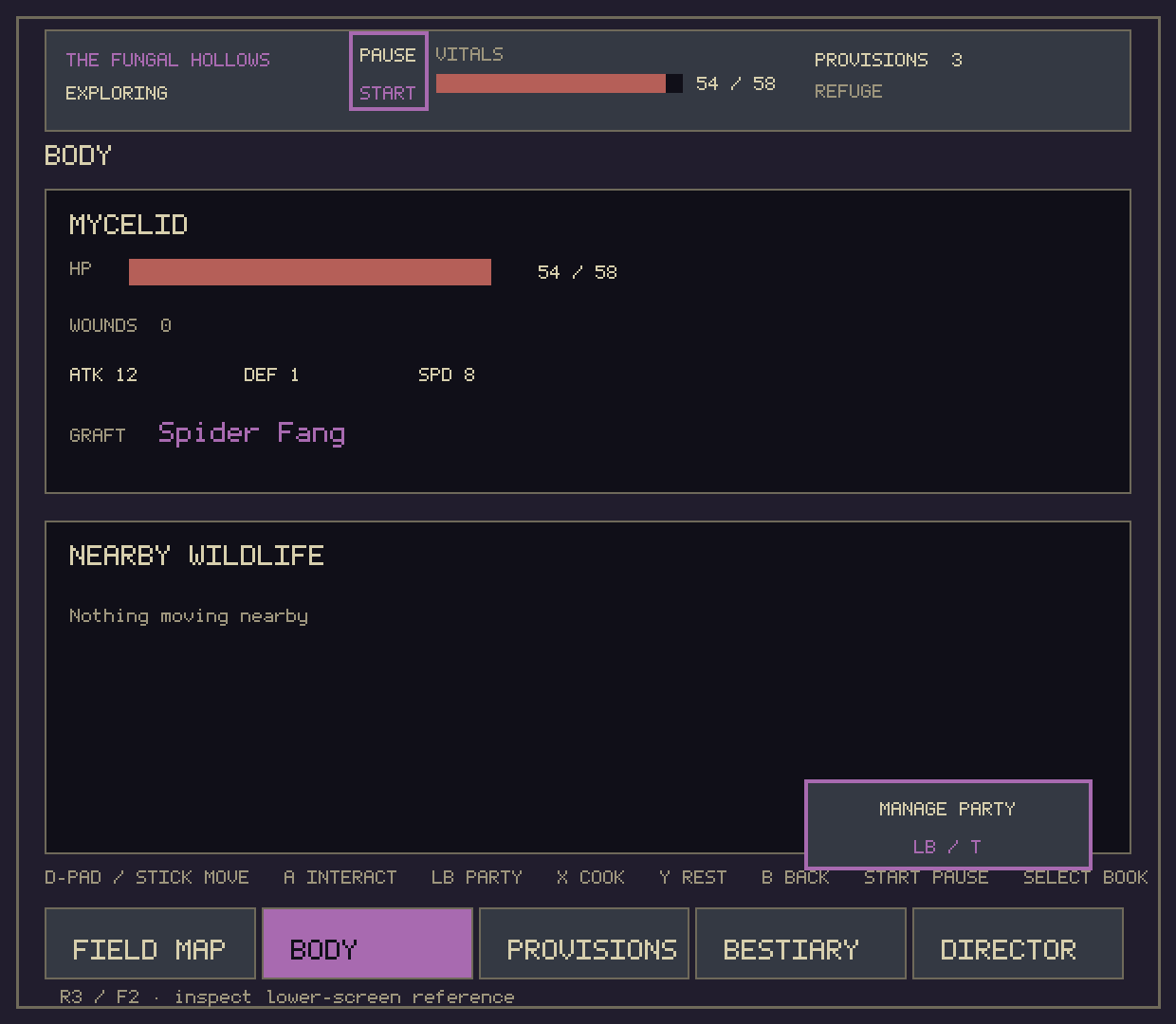Click the Mycelid creature name
This screenshot has width=1176, height=1024.
[128, 225]
